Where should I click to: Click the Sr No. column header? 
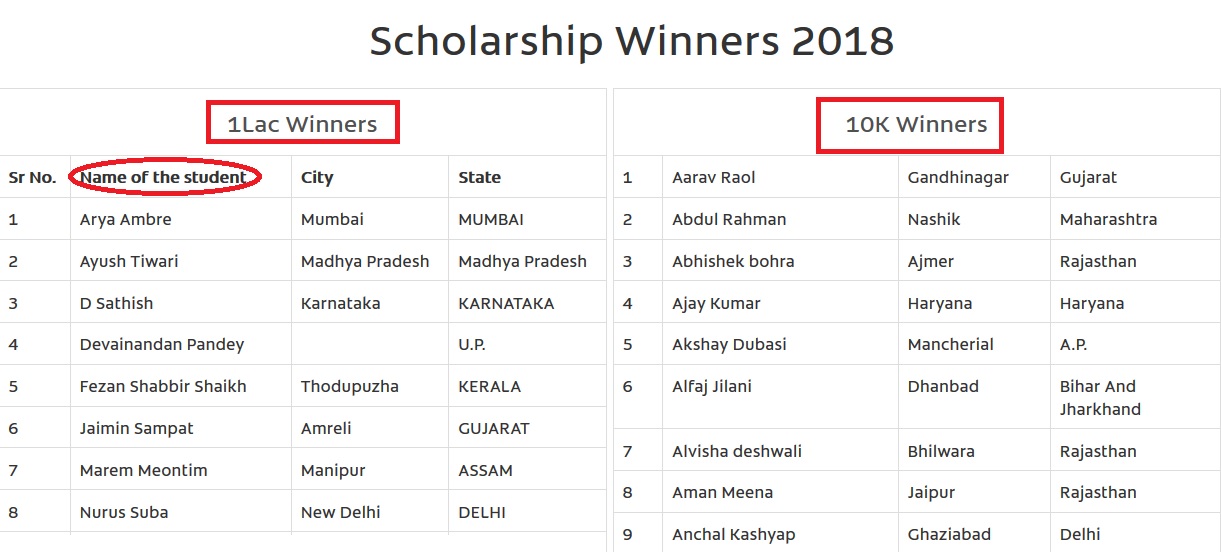[32, 178]
